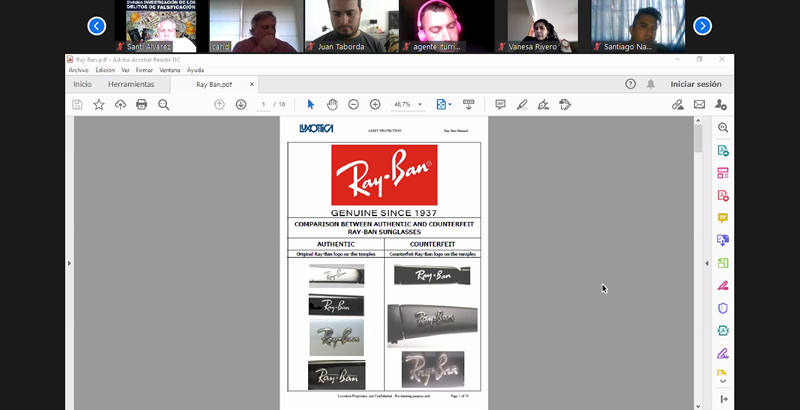Select Juan Taborda video thumbnail
Viewport: 800px width, 410px height.
tap(352, 26)
